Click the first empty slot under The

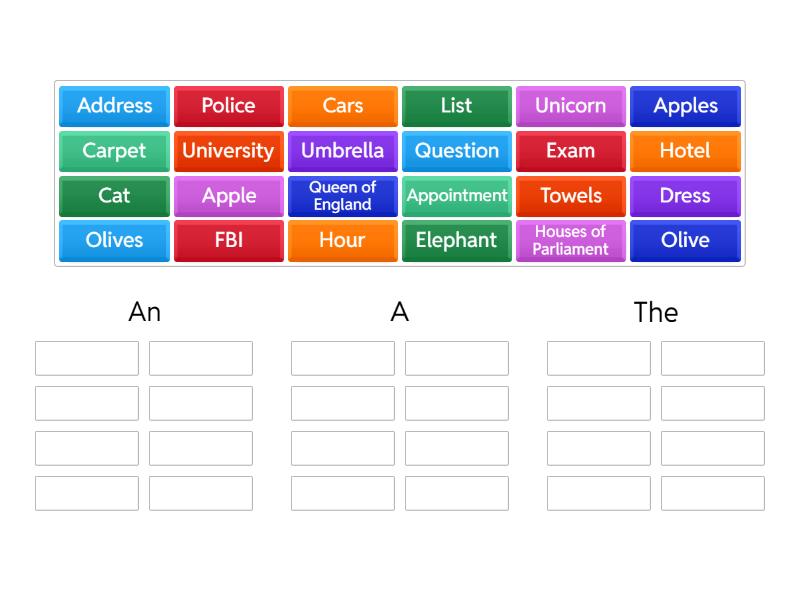tap(599, 358)
